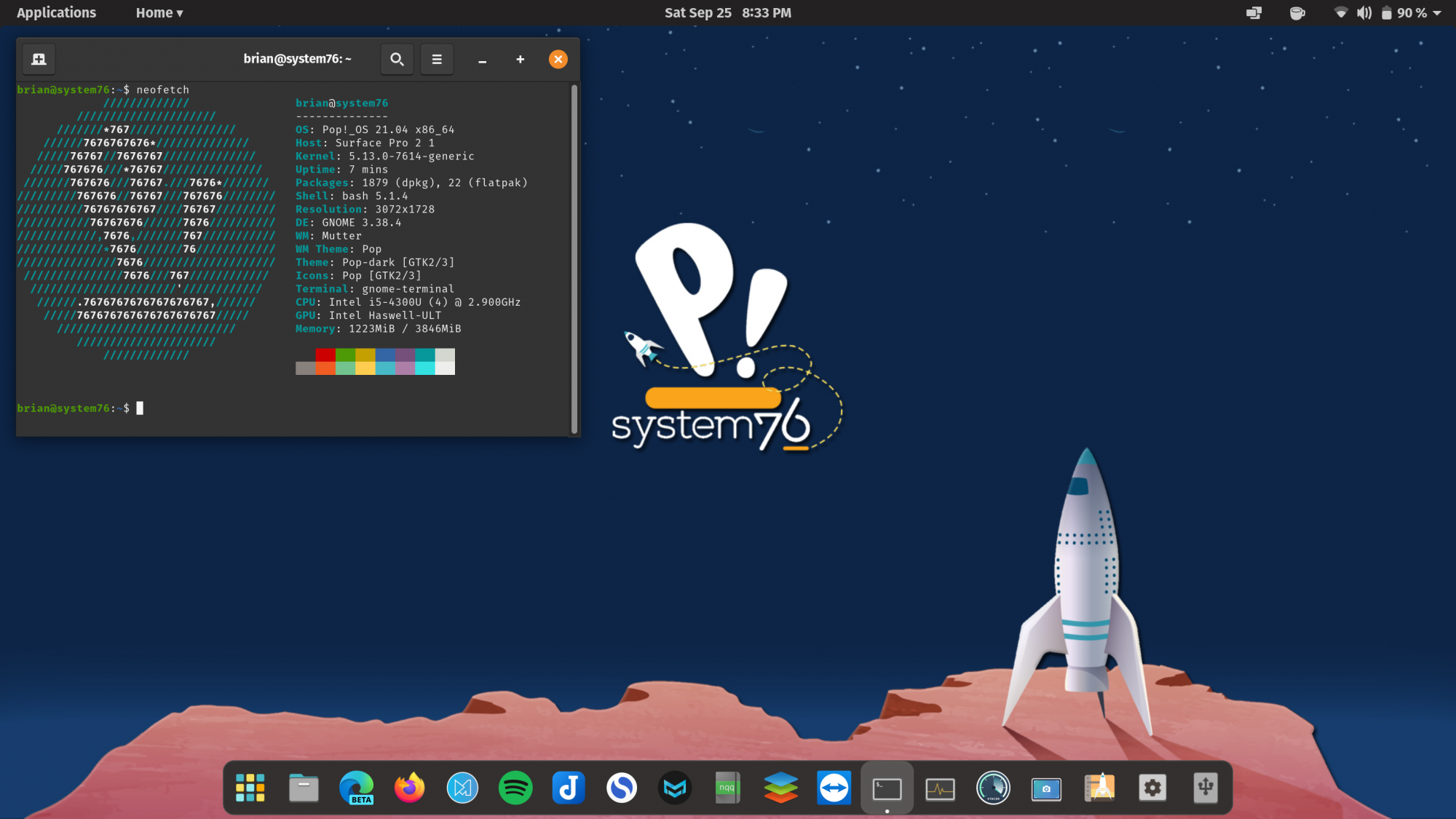
Task: Click the volume speaker icon in the top bar
Action: pos(1364,13)
